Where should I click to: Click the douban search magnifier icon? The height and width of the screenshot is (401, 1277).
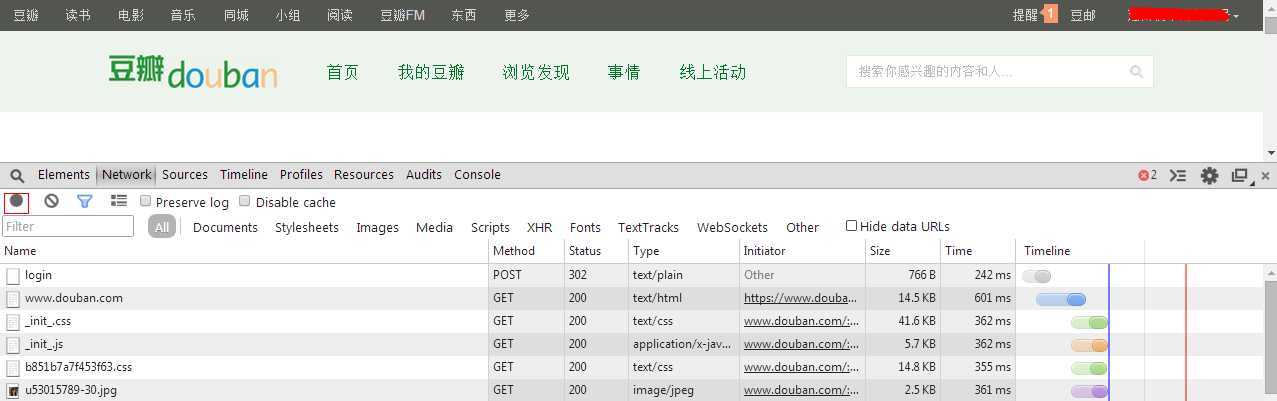pyautogui.click(x=1136, y=72)
